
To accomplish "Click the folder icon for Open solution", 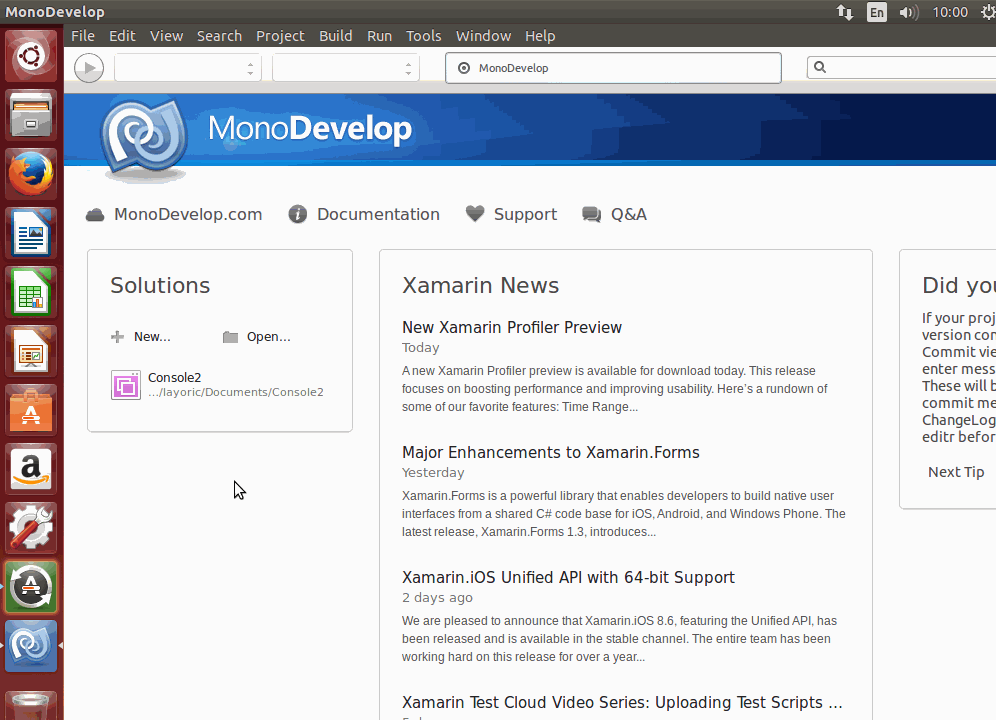I will pos(230,337).
